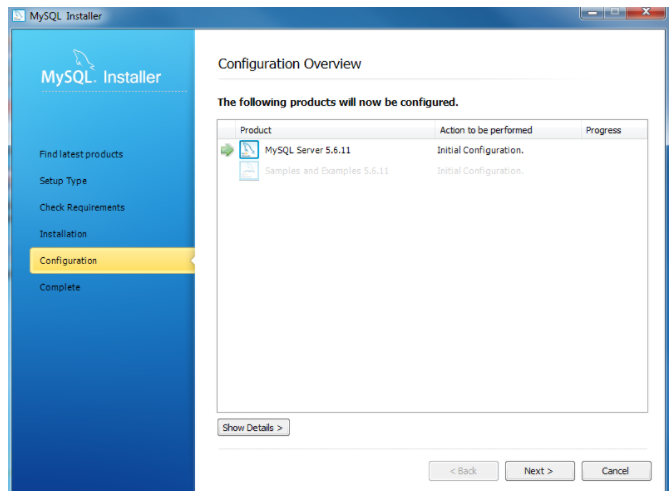Proceed with the Next button
Screen dimensions: 670x491
(x=540, y=471)
